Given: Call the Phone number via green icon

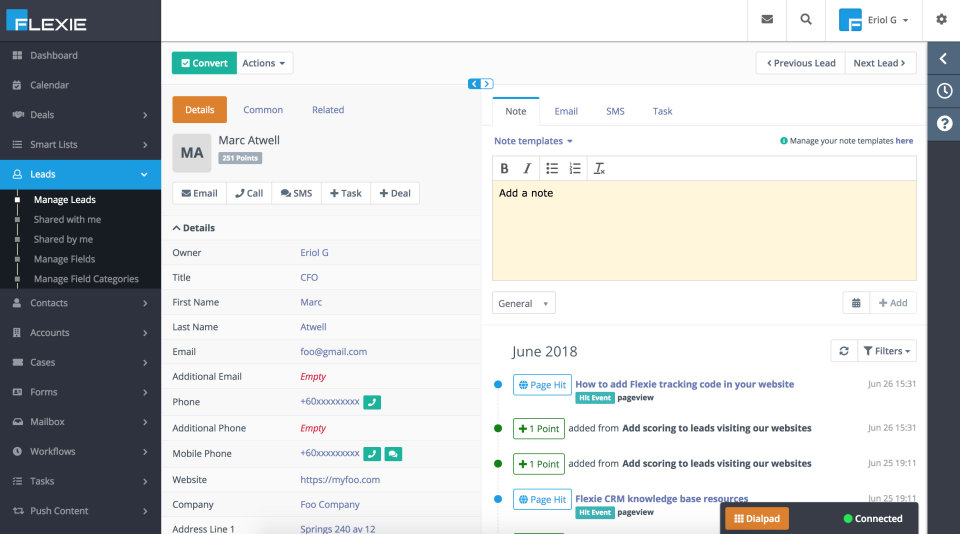Looking at the screenshot, I should [x=372, y=402].
